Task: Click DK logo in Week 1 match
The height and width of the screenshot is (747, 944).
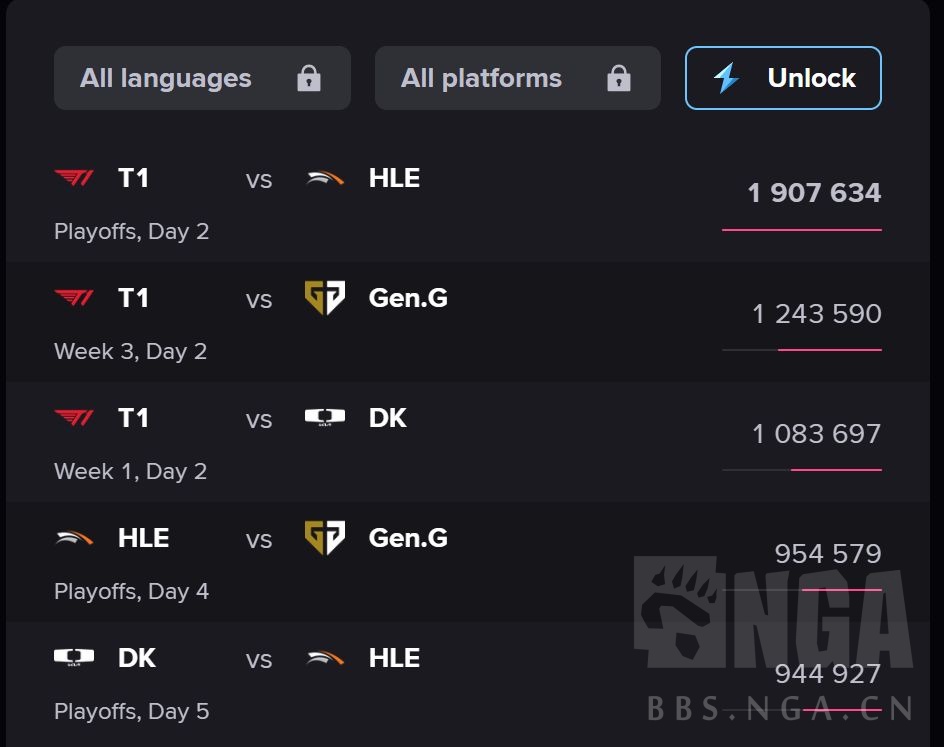Action: pyautogui.click(x=325, y=417)
